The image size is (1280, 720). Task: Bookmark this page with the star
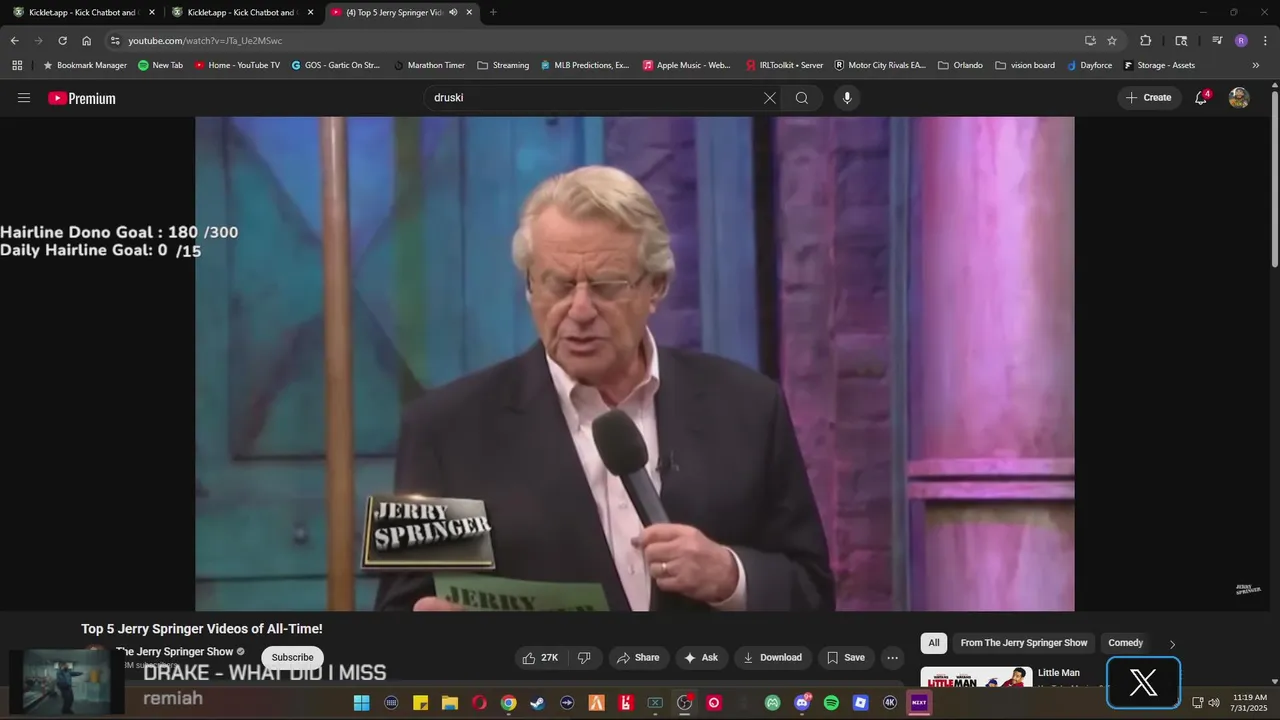(x=1112, y=41)
